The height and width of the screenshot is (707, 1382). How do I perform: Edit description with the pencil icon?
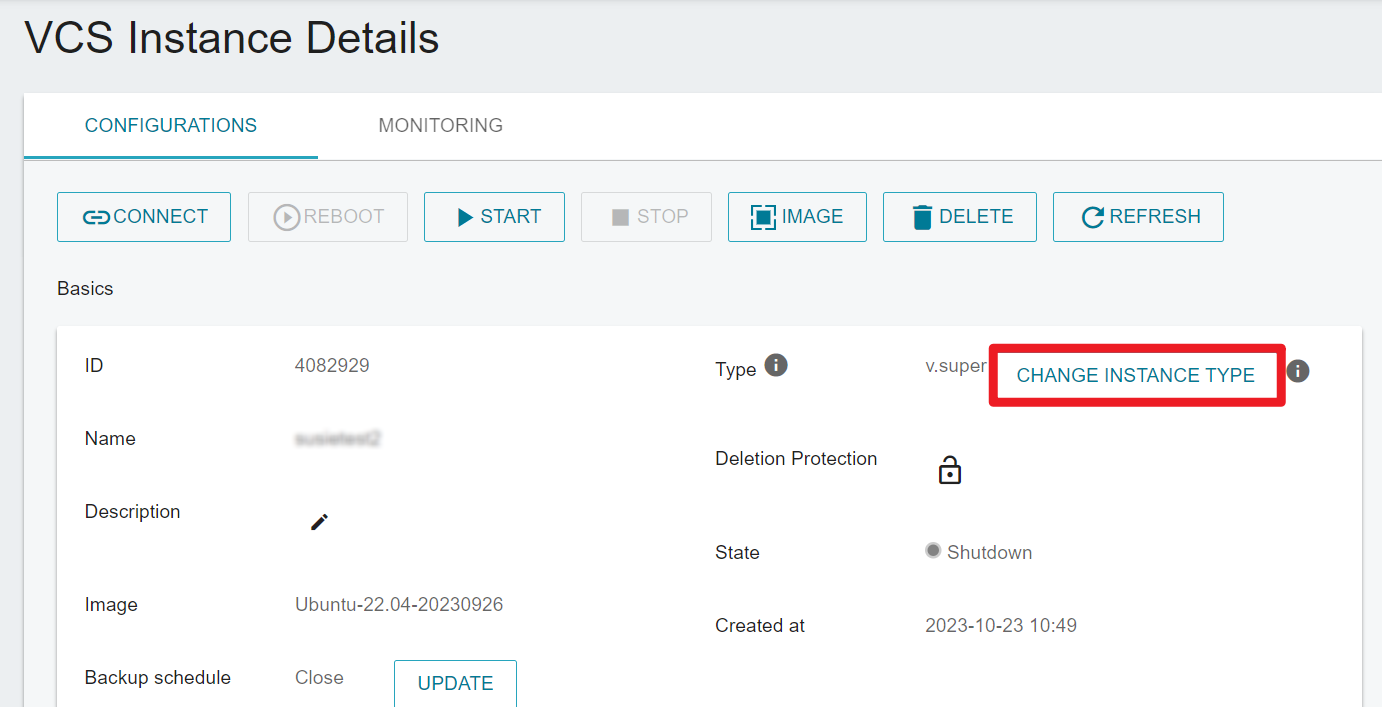coord(319,522)
